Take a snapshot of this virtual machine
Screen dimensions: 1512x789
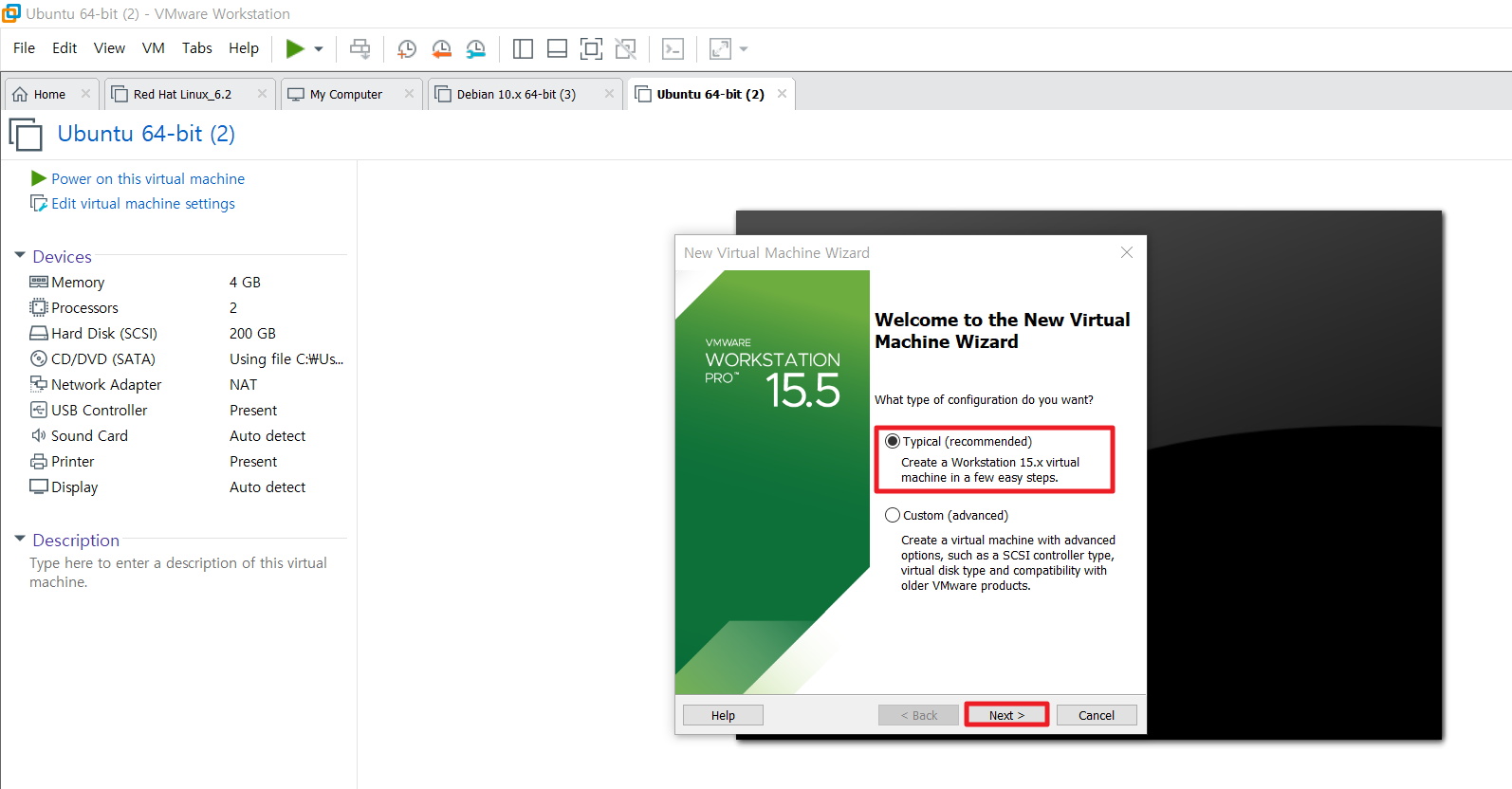coord(407,49)
